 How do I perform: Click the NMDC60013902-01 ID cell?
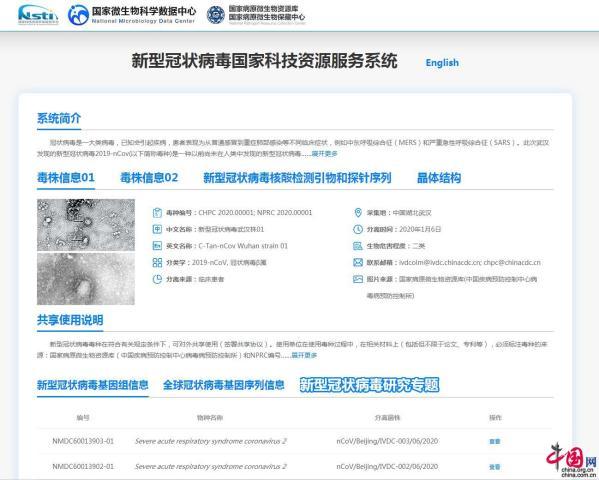coord(83,467)
